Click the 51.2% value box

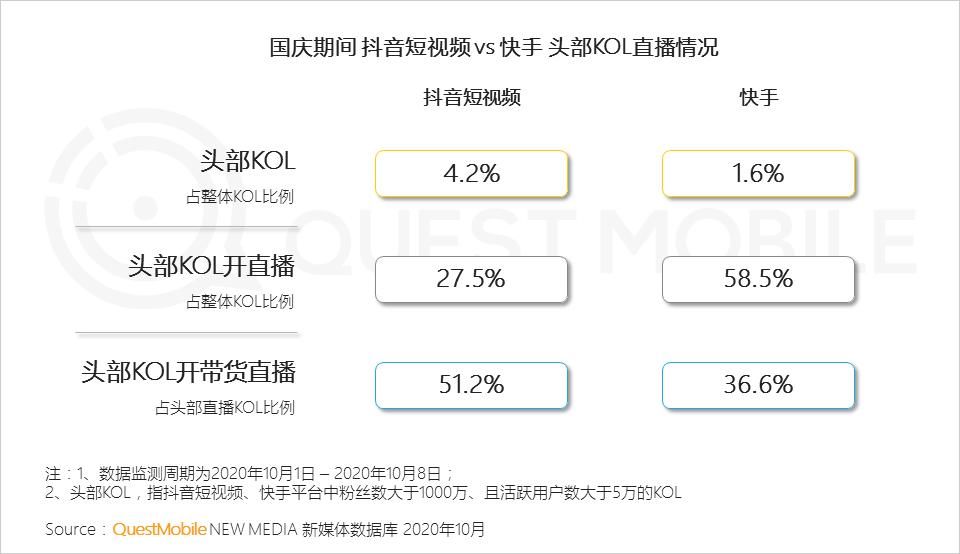pyautogui.click(x=471, y=385)
